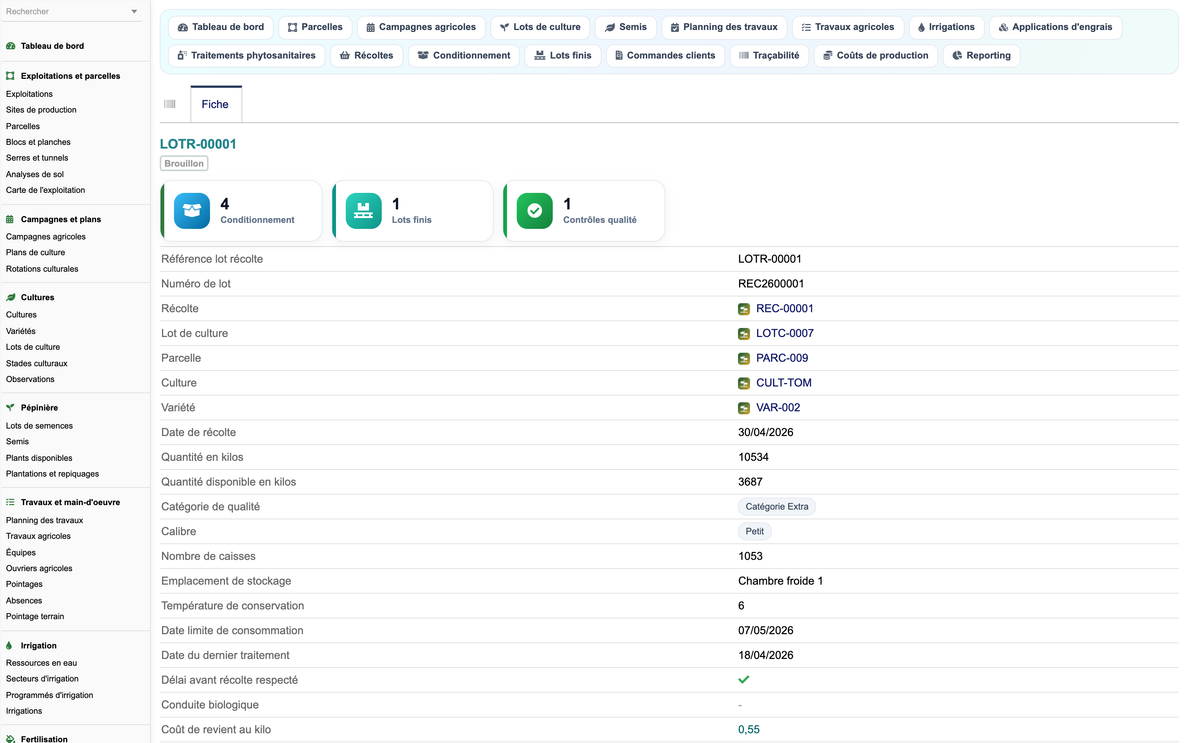This screenshot has height=743, width=1200.
Task: Click the Travaux et main-d'oeuvre list icon
Action: (x=10, y=502)
